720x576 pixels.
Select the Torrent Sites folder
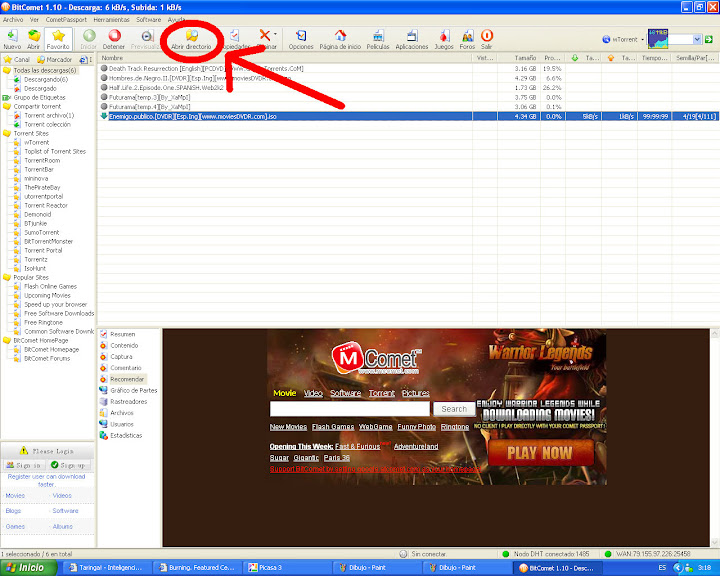pos(31,134)
